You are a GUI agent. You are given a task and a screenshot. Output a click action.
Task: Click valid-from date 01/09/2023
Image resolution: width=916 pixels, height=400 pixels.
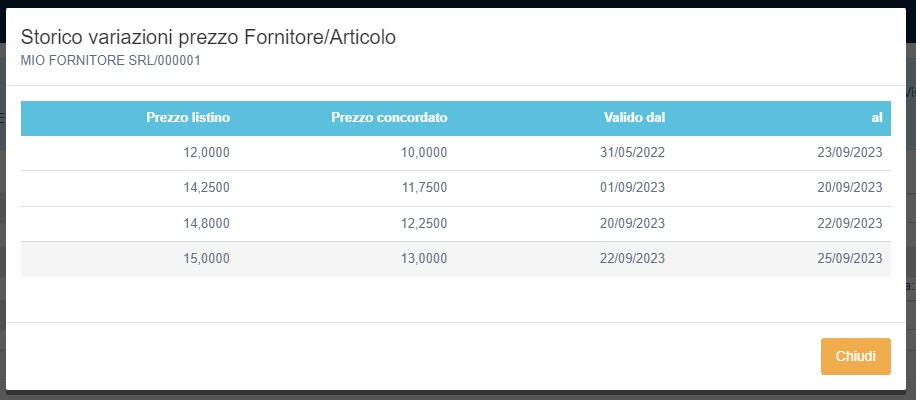pos(632,188)
